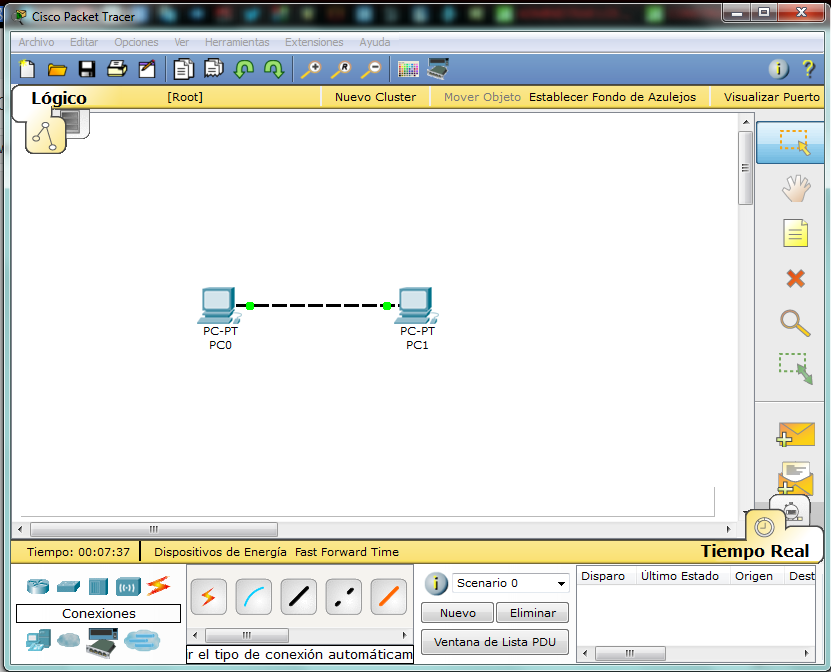Pick the Resize Shape tool

(x=793, y=368)
